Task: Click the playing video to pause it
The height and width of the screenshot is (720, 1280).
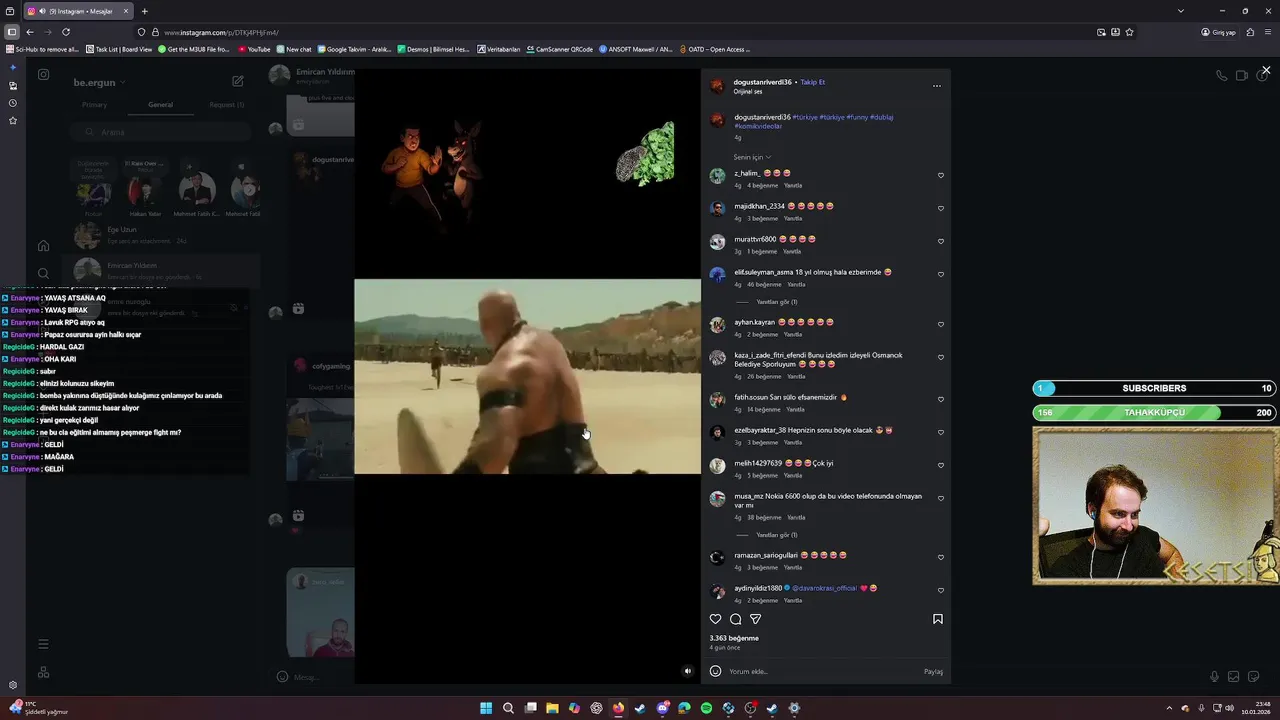Action: [527, 376]
